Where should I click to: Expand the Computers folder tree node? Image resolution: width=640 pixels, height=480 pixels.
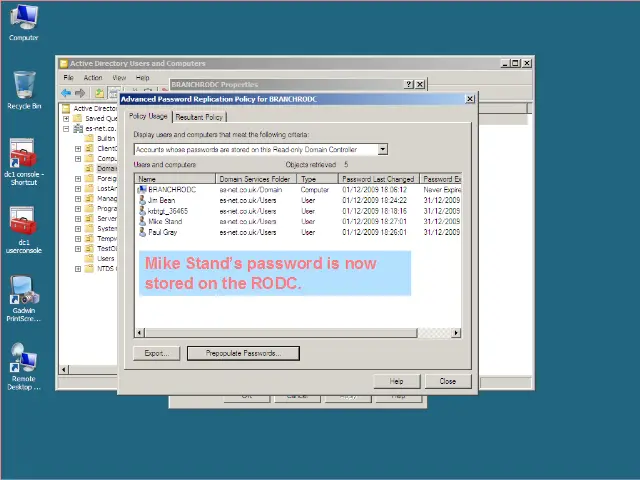point(78,159)
